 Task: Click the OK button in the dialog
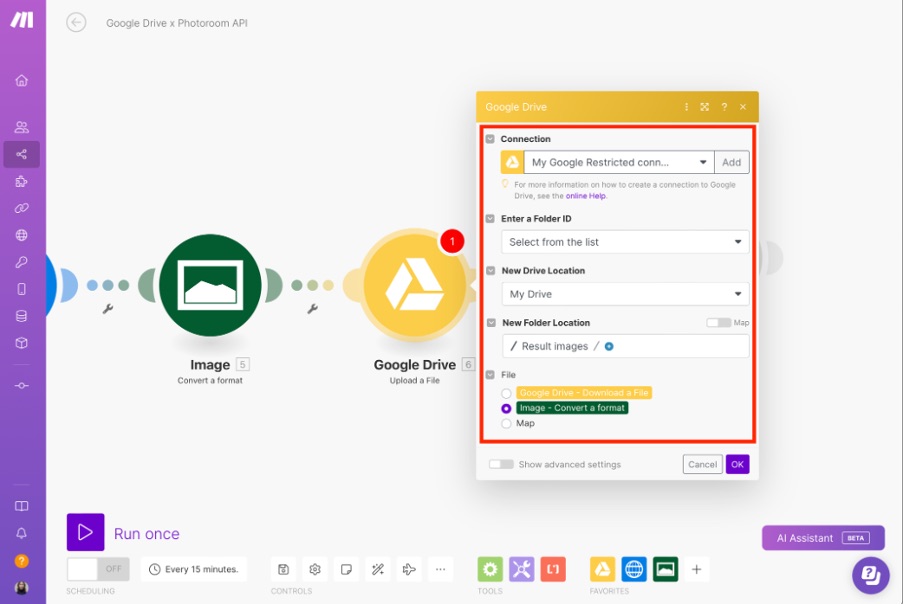[737, 464]
